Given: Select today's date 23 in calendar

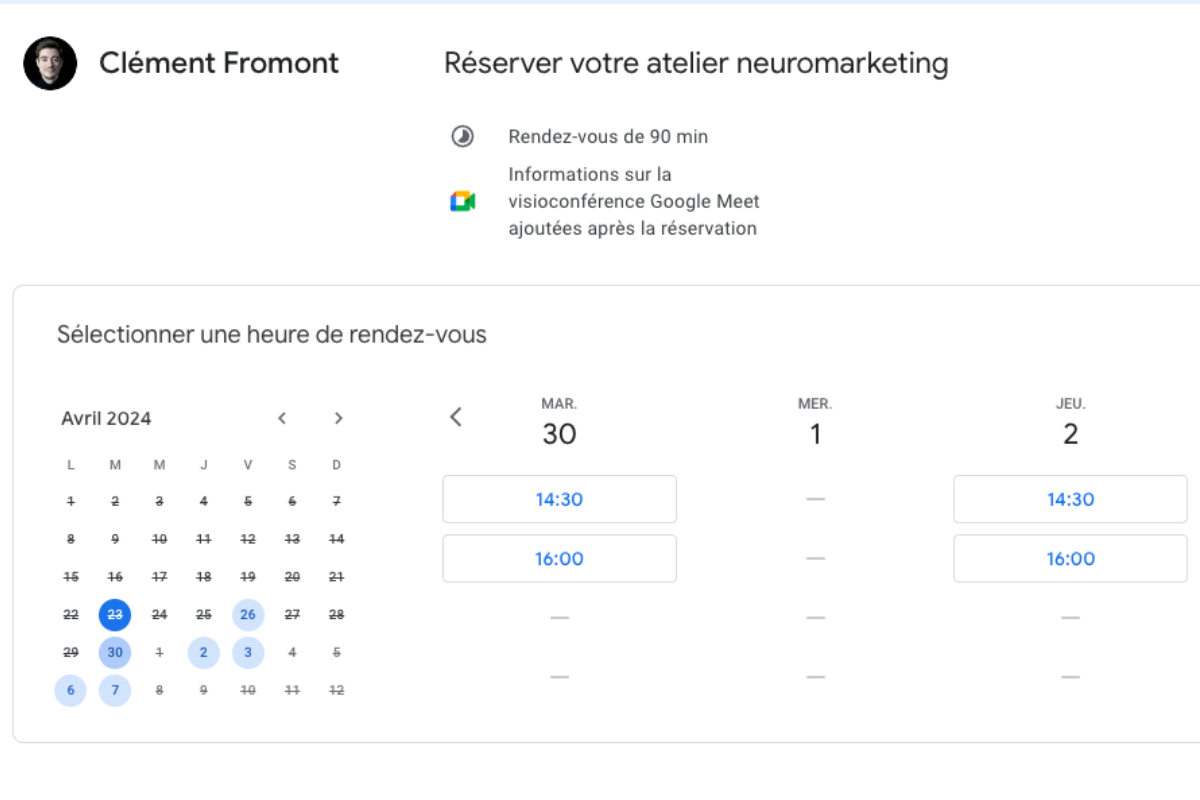Looking at the screenshot, I should point(115,615).
